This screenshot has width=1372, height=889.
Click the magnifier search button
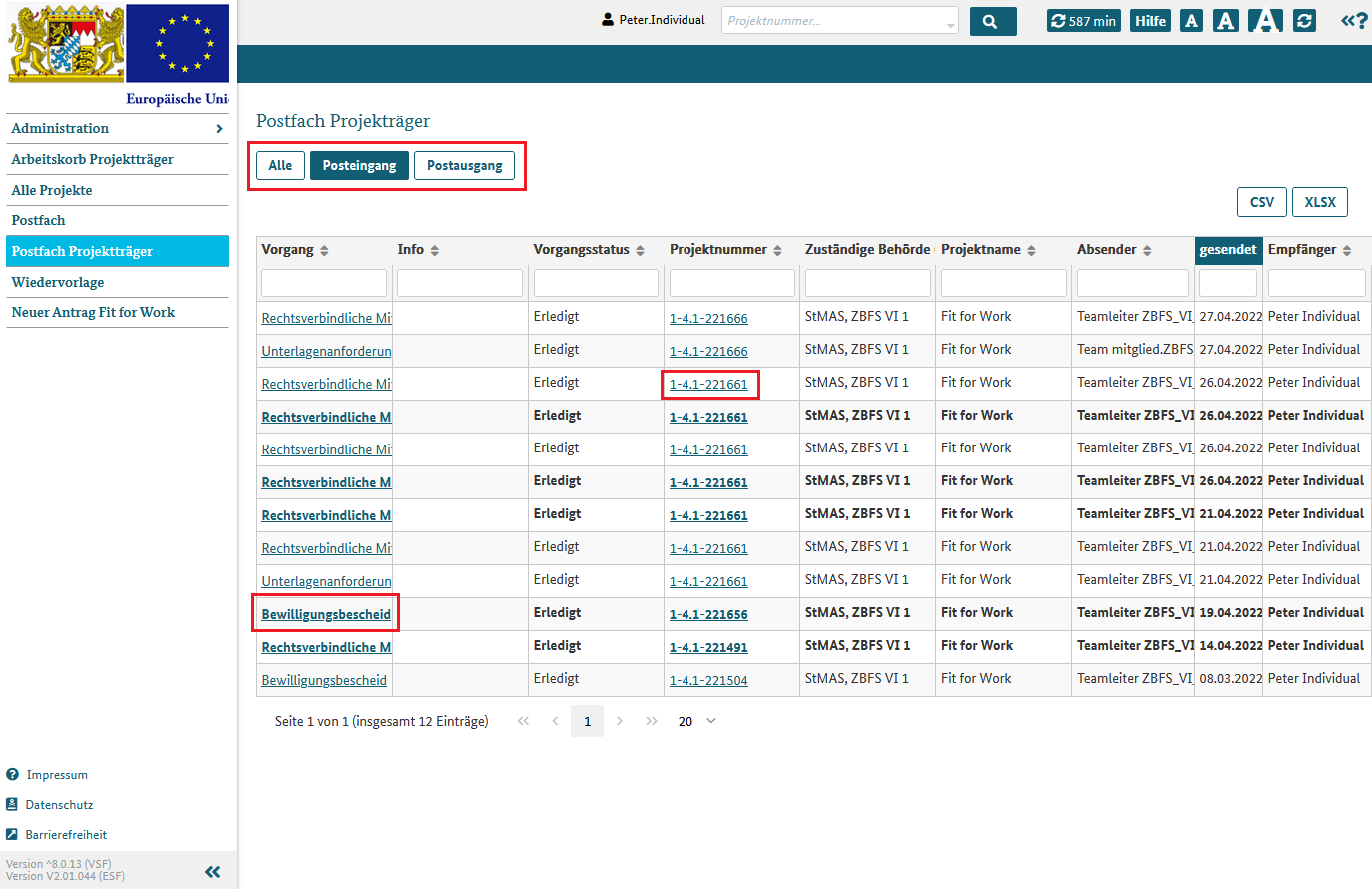point(992,21)
